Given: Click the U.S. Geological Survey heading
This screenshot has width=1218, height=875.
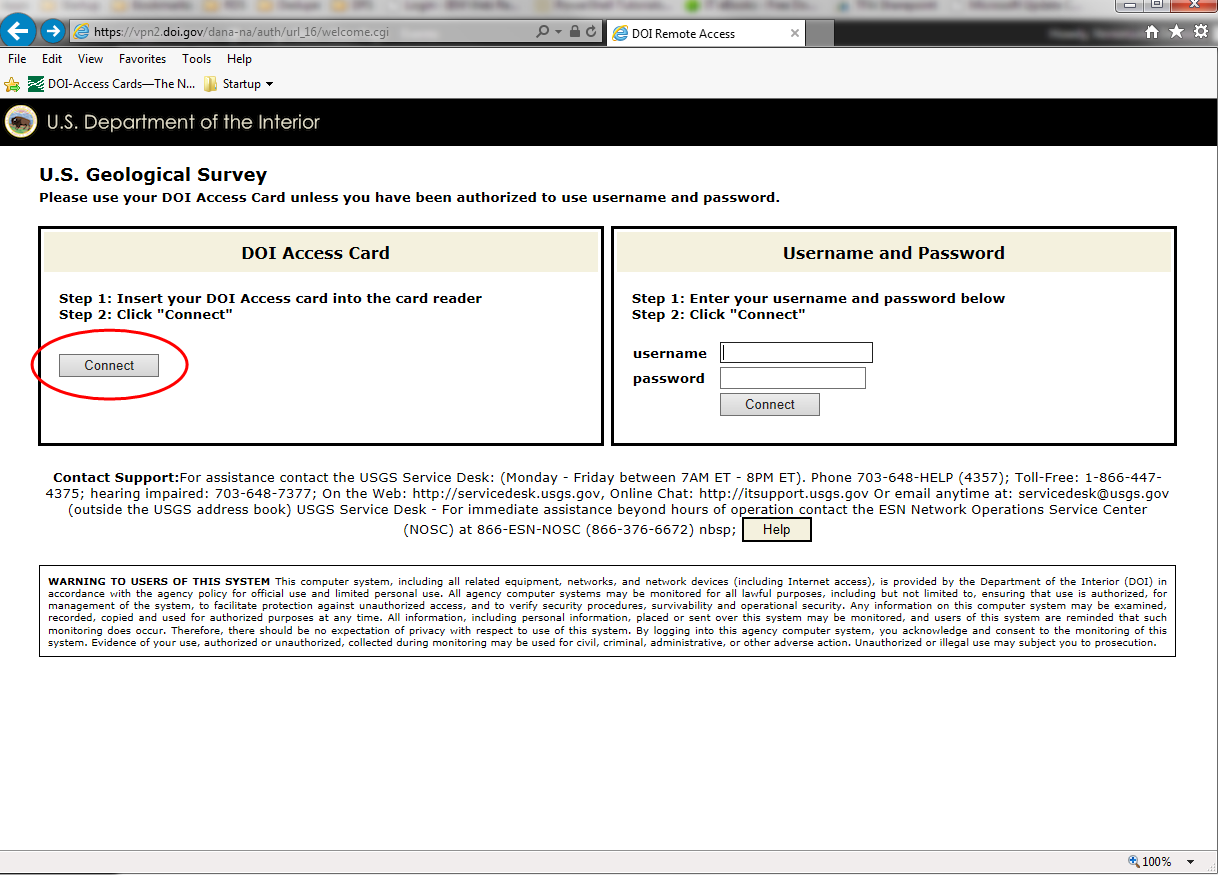Looking at the screenshot, I should (x=153, y=175).
